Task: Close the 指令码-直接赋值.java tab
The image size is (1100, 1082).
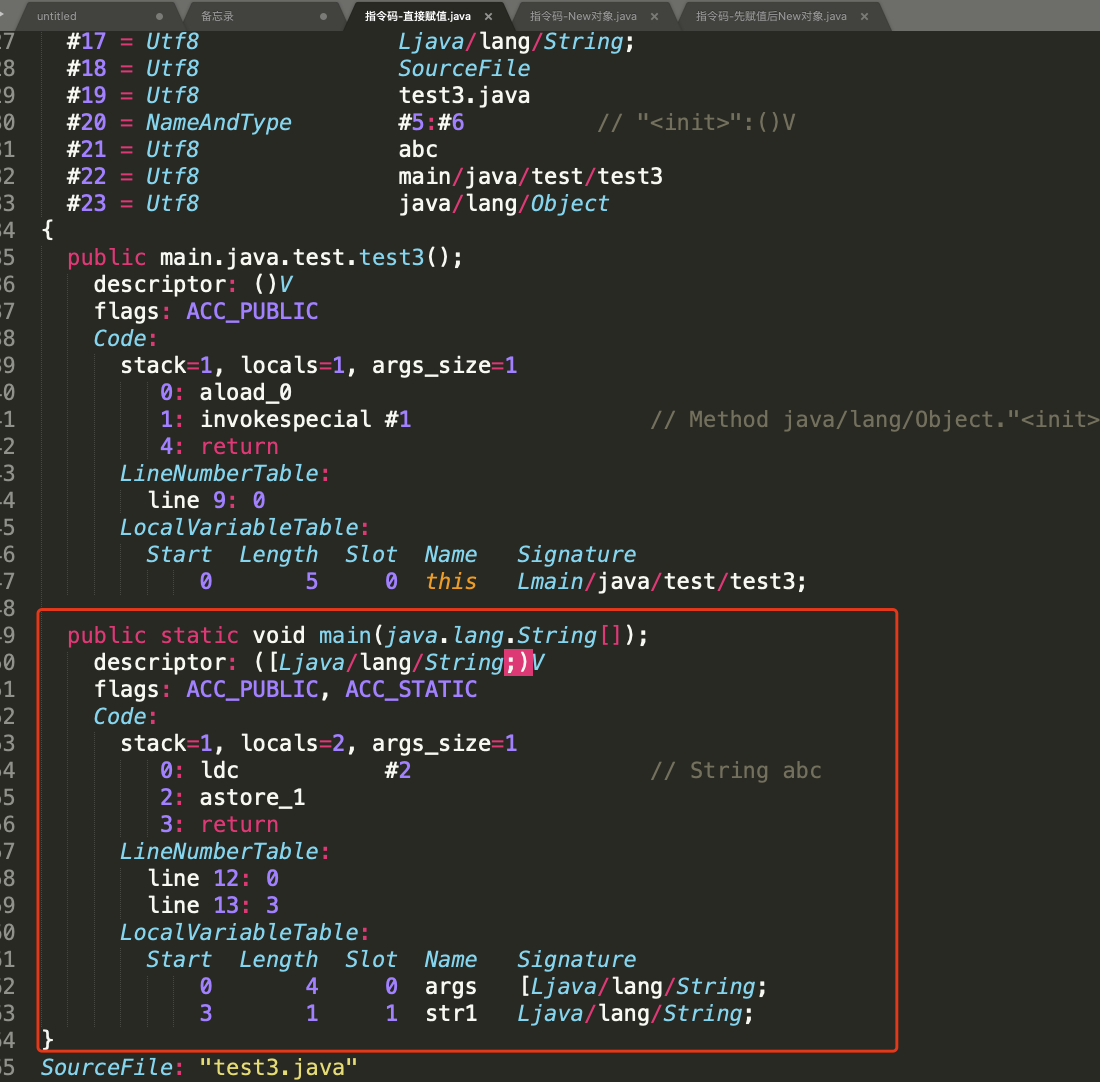Action: click(488, 16)
